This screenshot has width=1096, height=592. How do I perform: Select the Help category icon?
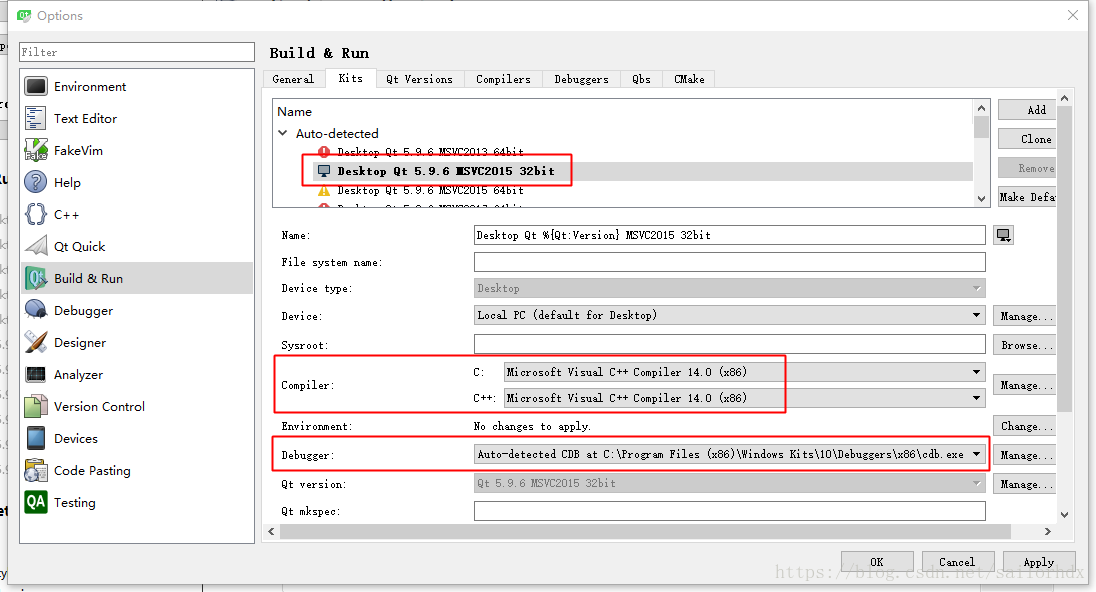pos(36,182)
